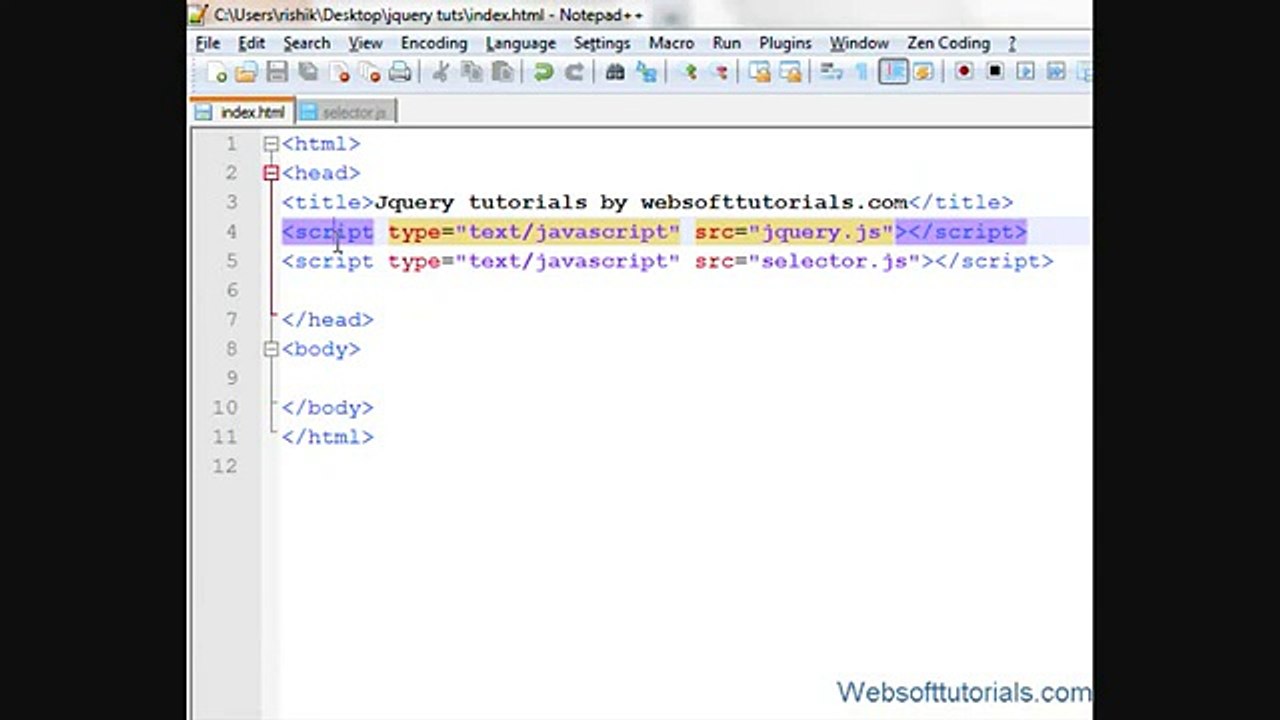
Task: Click "selector.js" in the script src on line 5
Action: [834, 261]
